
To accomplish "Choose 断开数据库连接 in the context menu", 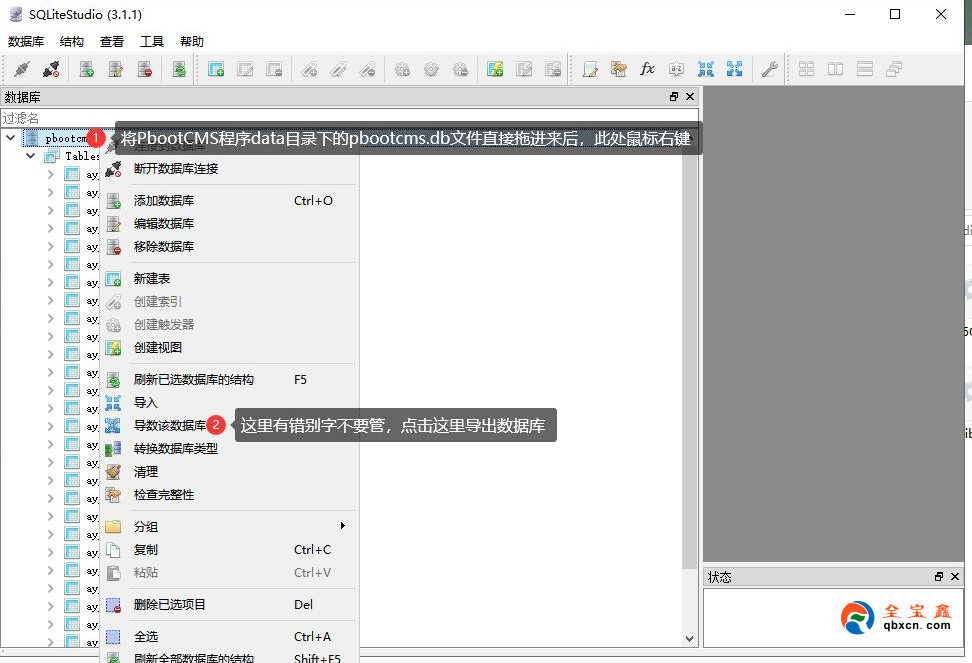I will click(229, 169).
